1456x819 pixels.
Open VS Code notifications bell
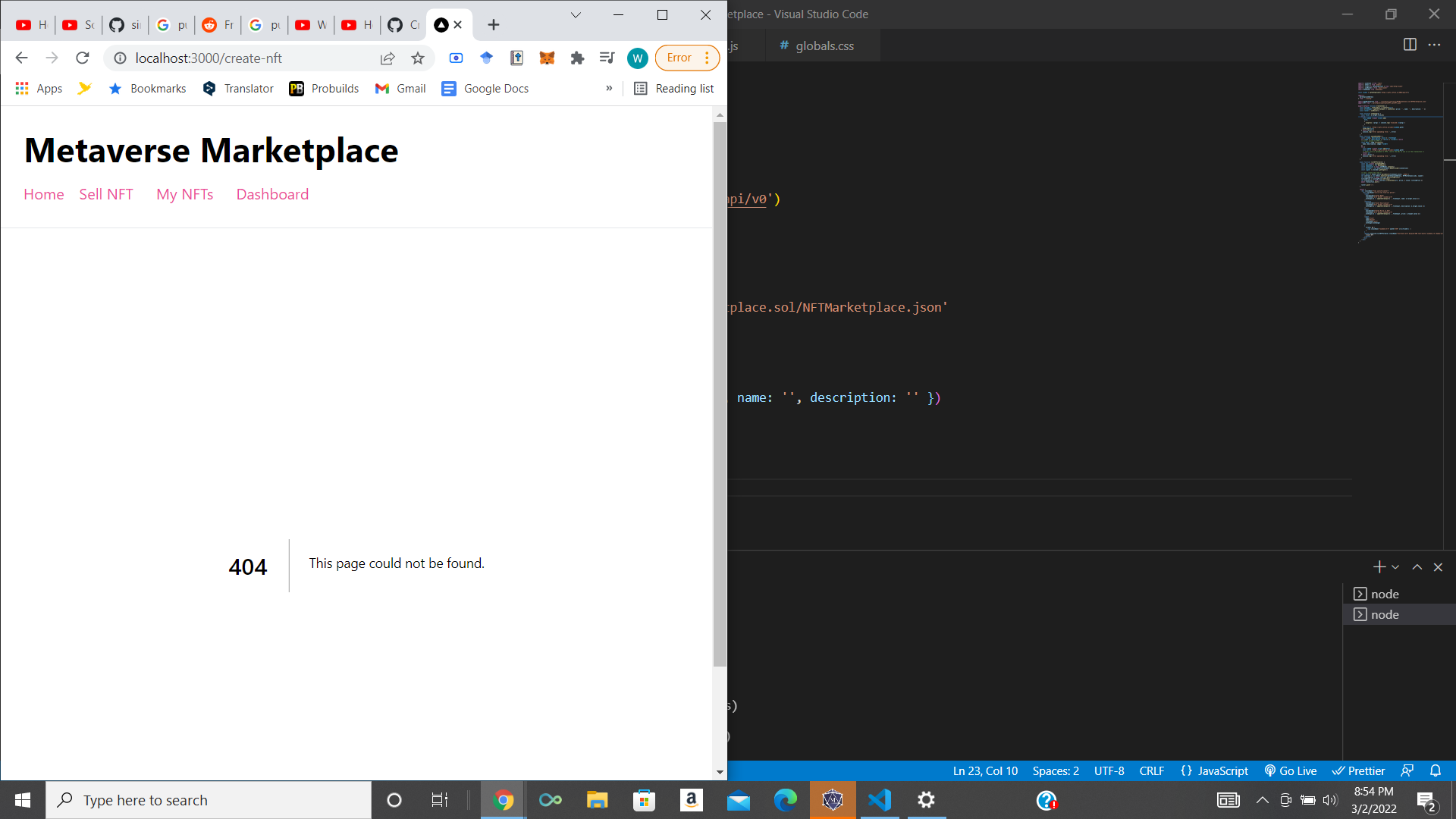pos(1436,770)
